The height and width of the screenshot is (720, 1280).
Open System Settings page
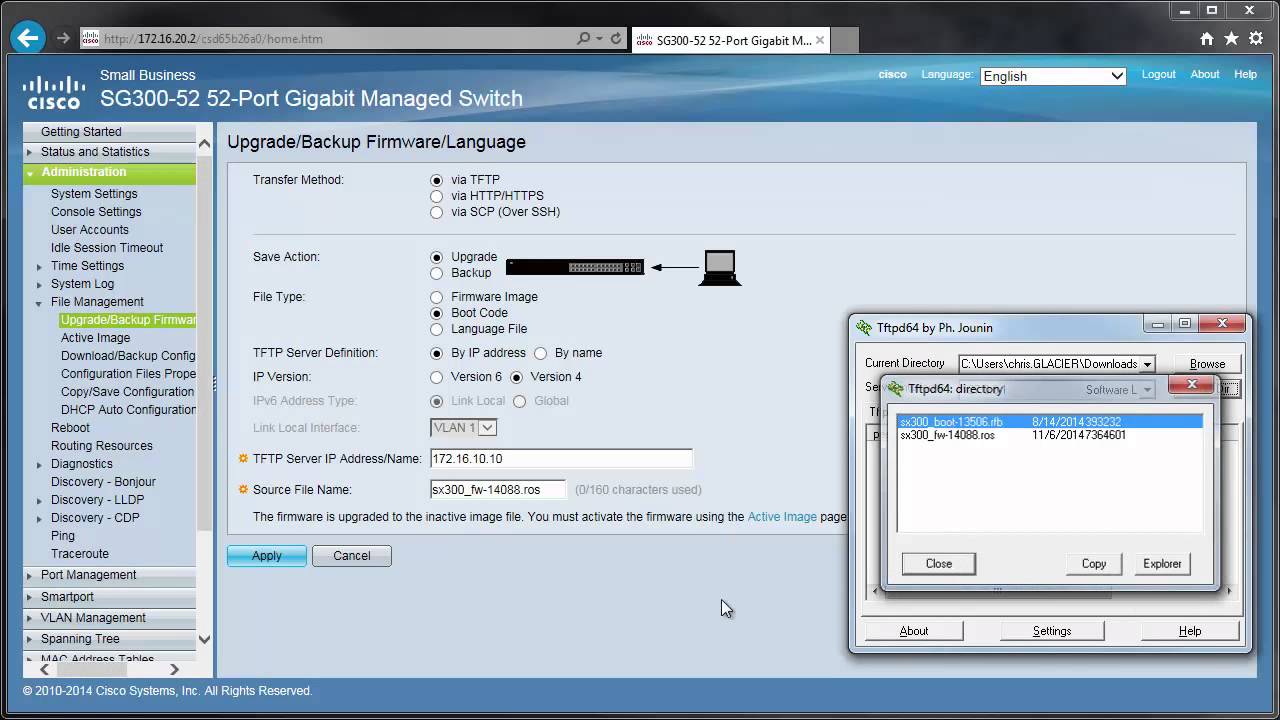[x=94, y=194]
